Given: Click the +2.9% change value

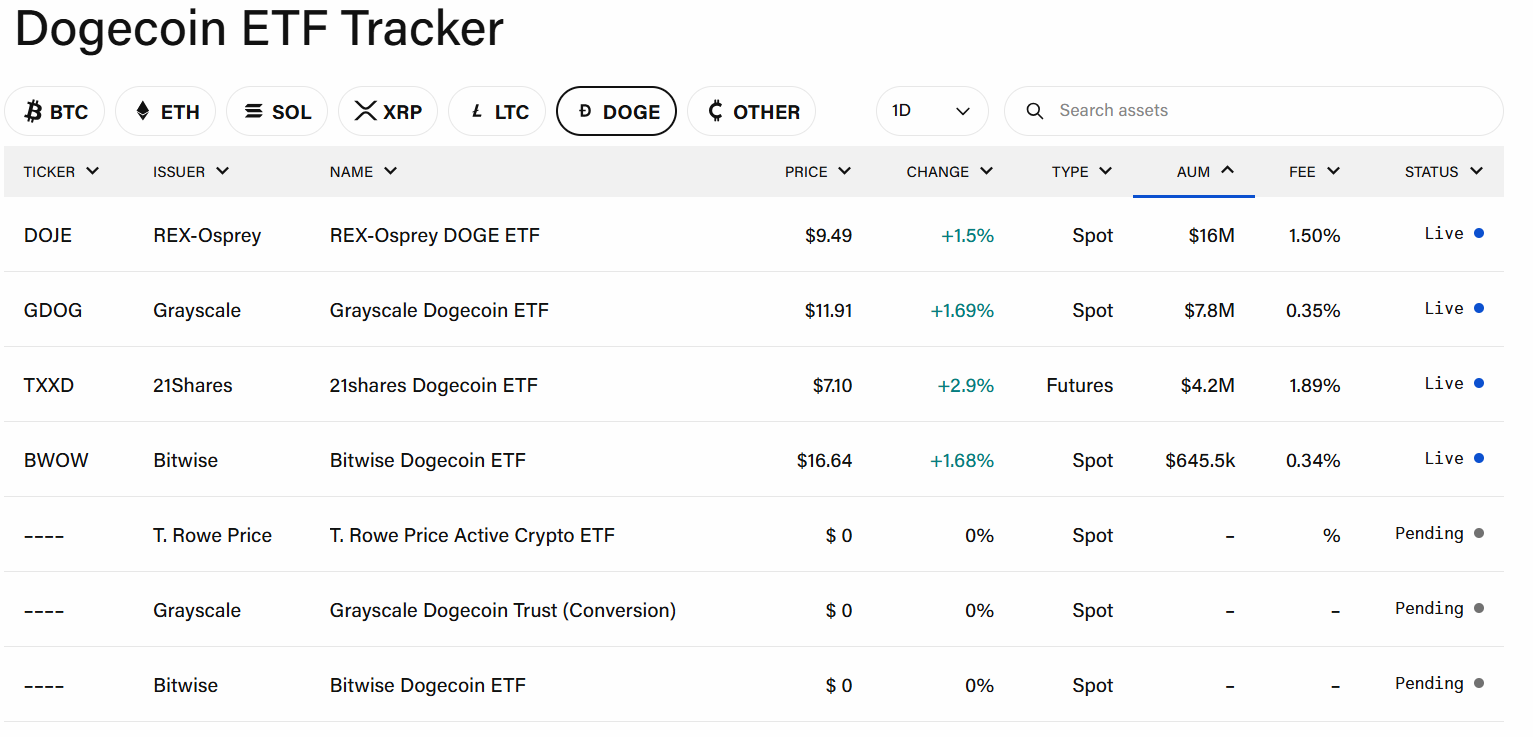Looking at the screenshot, I should pos(966,386).
